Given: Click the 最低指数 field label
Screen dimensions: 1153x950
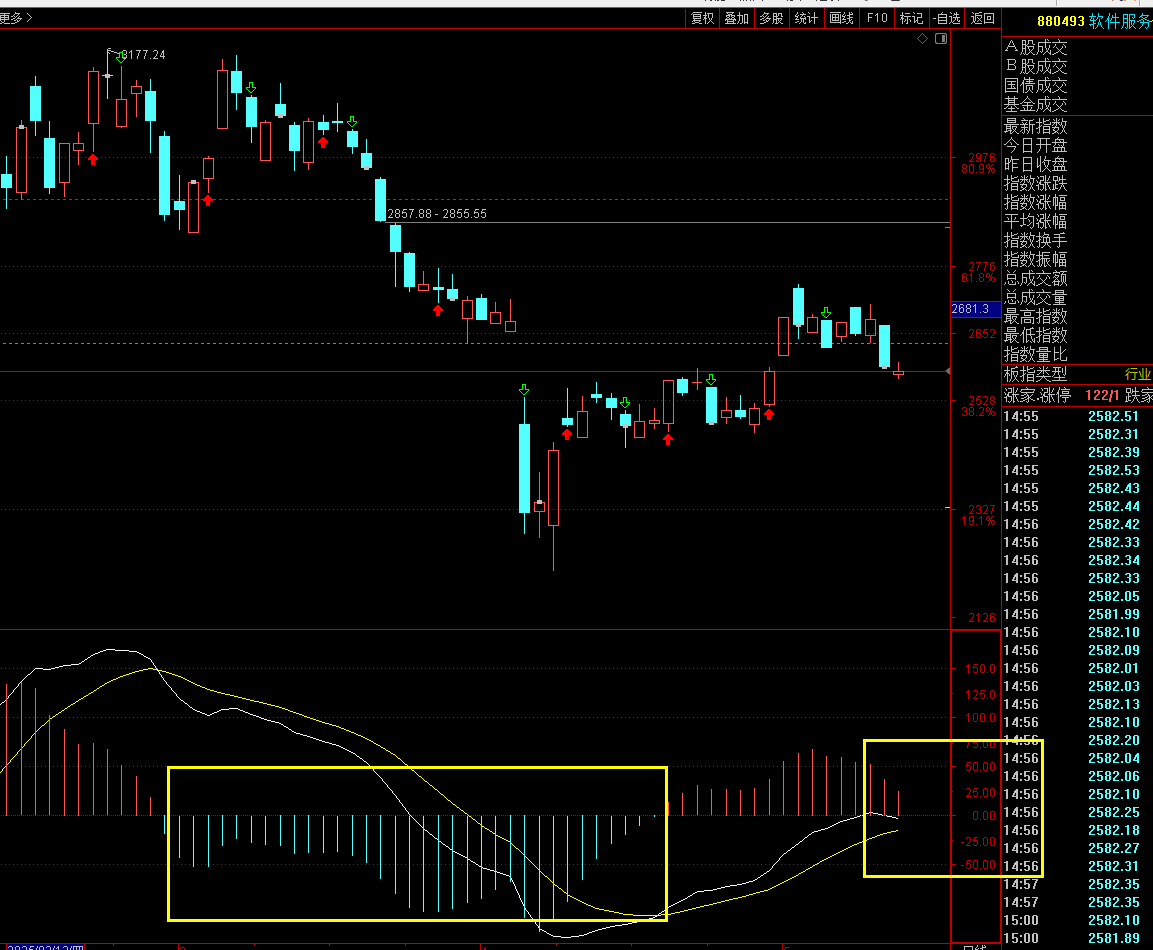Looking at the screenshot, I should pos(1035,335).
